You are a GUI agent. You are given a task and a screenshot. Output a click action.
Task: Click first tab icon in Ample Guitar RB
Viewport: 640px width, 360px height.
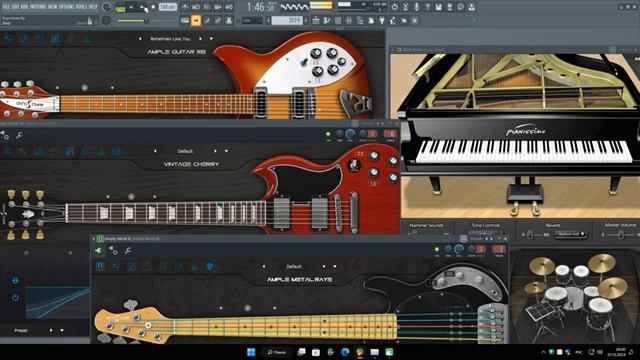[8, 39]
